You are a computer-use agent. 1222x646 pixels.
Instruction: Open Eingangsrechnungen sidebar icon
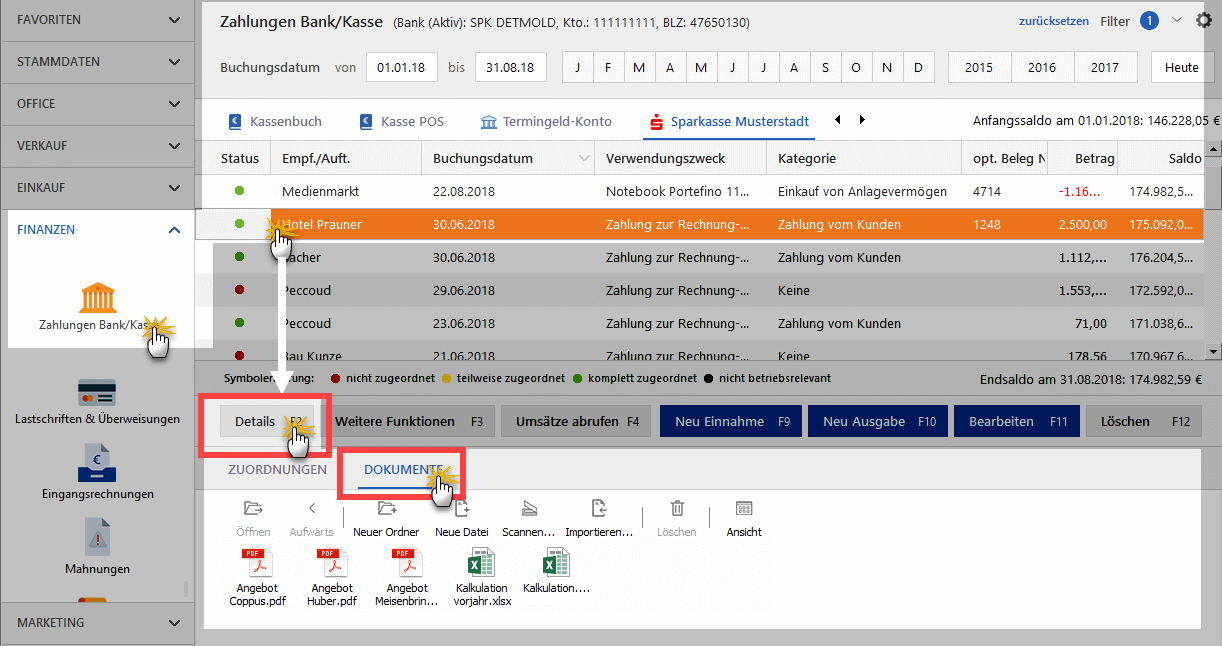[x=97, y=462]
